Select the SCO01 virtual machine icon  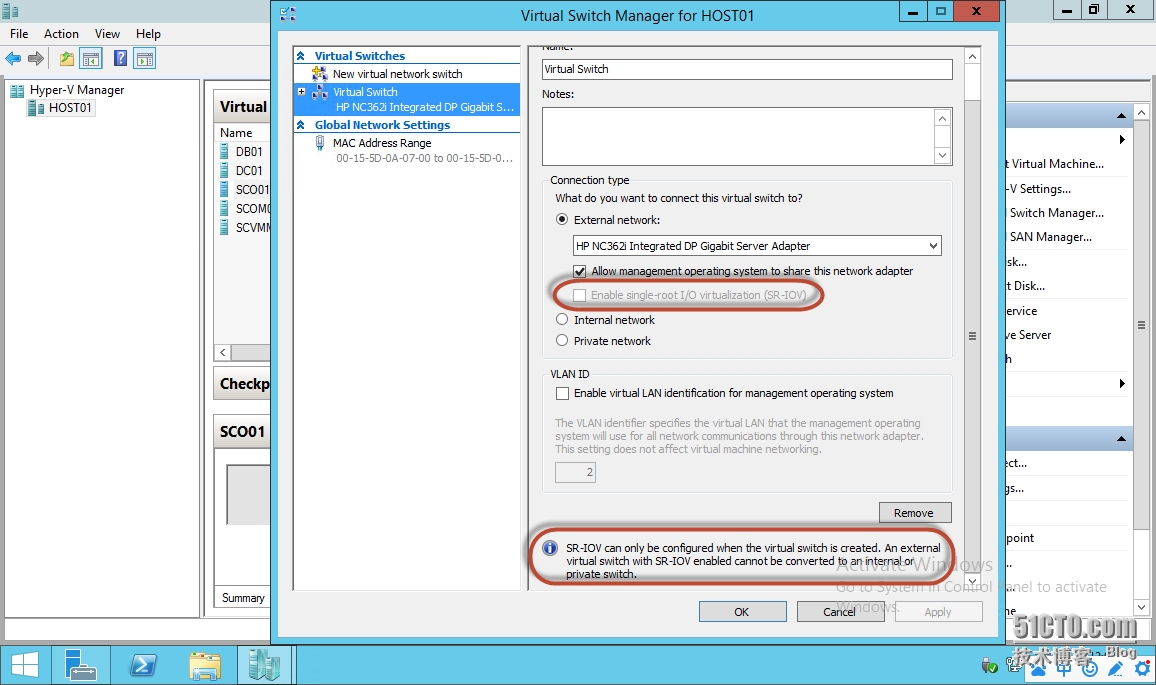coord(224,189)
